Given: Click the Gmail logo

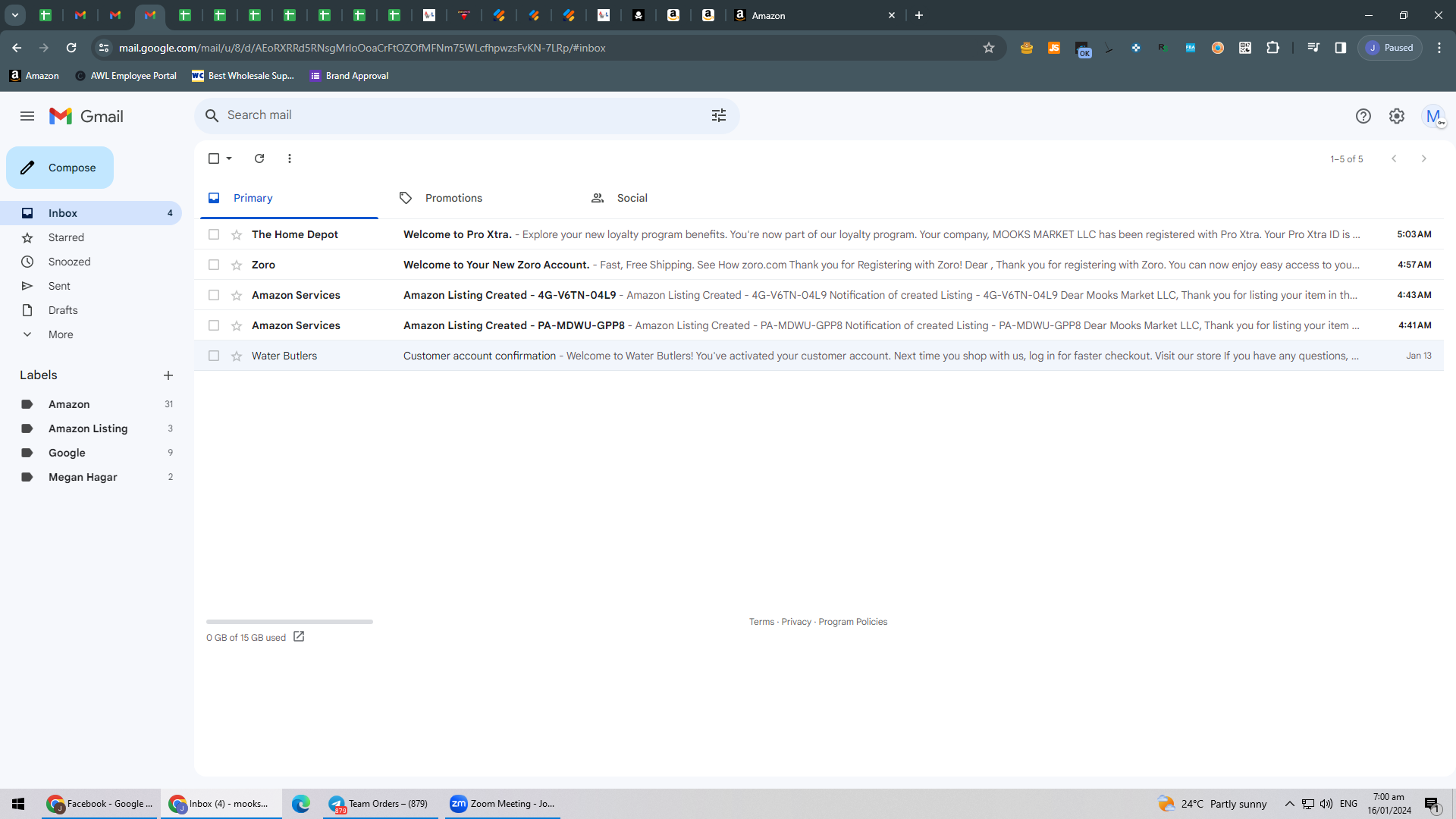Looking at the screenshot, I should (x=86, y=116).
